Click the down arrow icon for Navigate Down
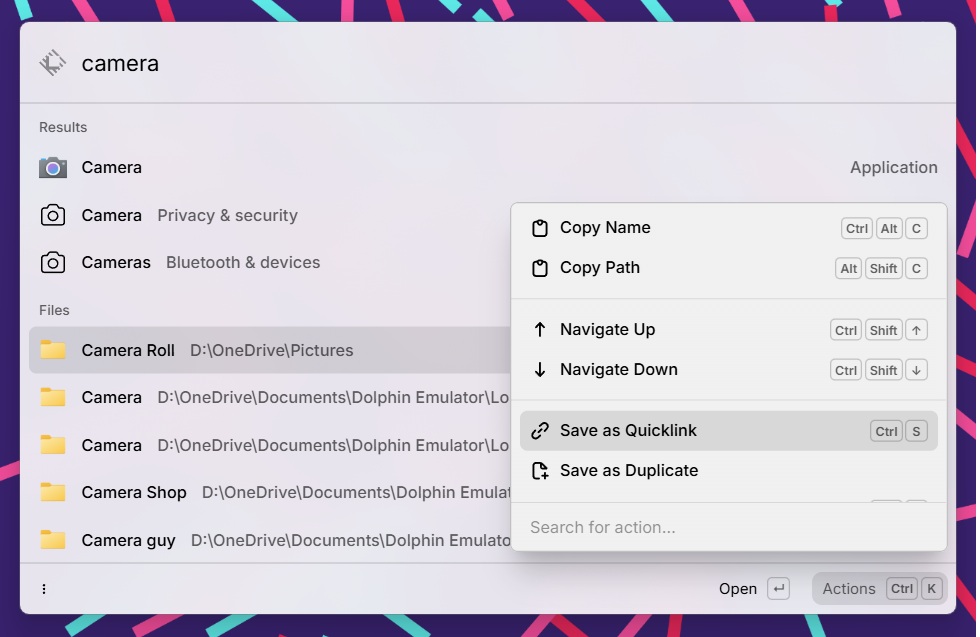 coord(540,369)
